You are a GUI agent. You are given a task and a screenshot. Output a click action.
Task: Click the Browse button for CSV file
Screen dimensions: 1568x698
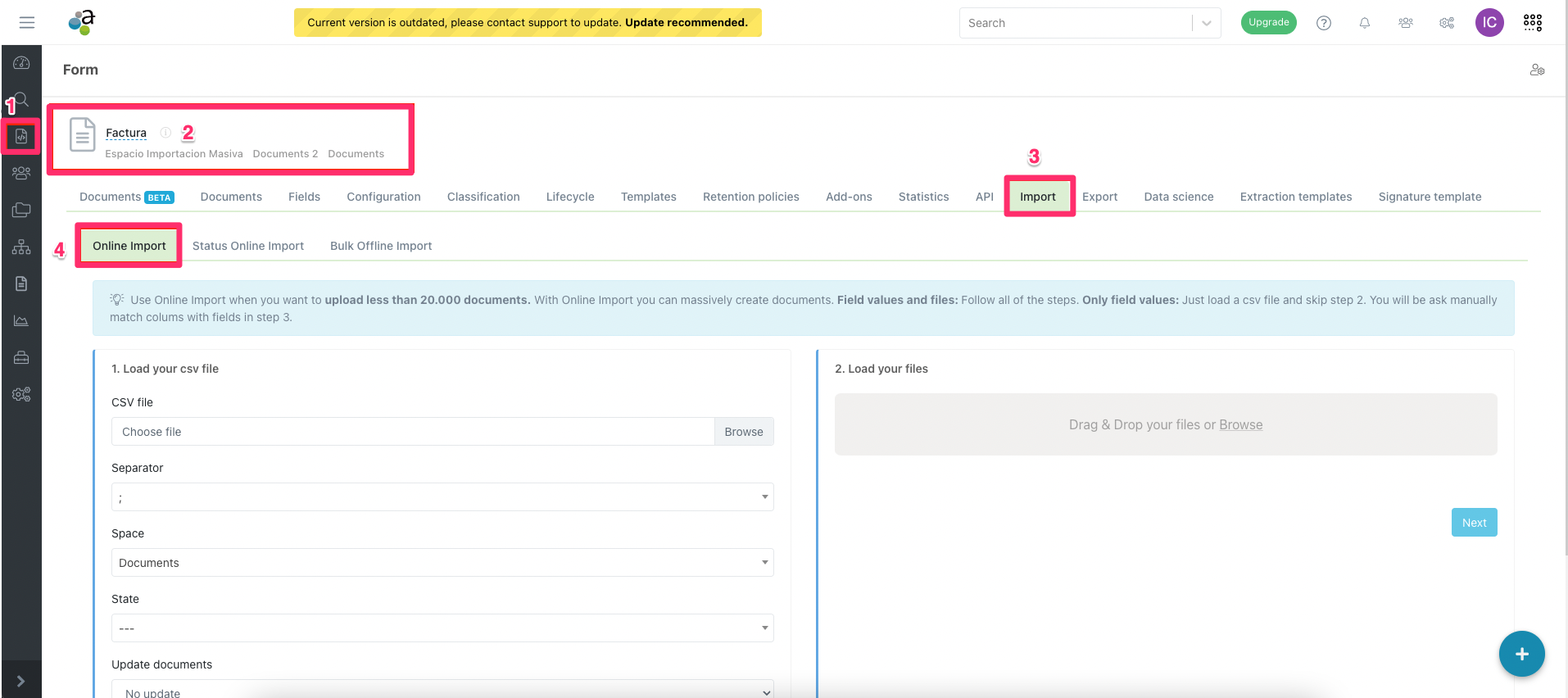coord(743,432)
